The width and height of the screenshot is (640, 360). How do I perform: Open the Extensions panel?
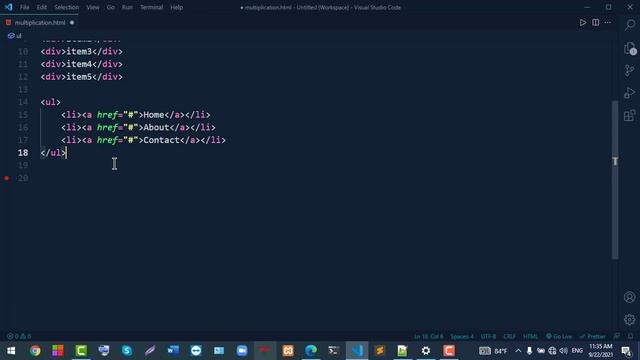pos(629,116)
